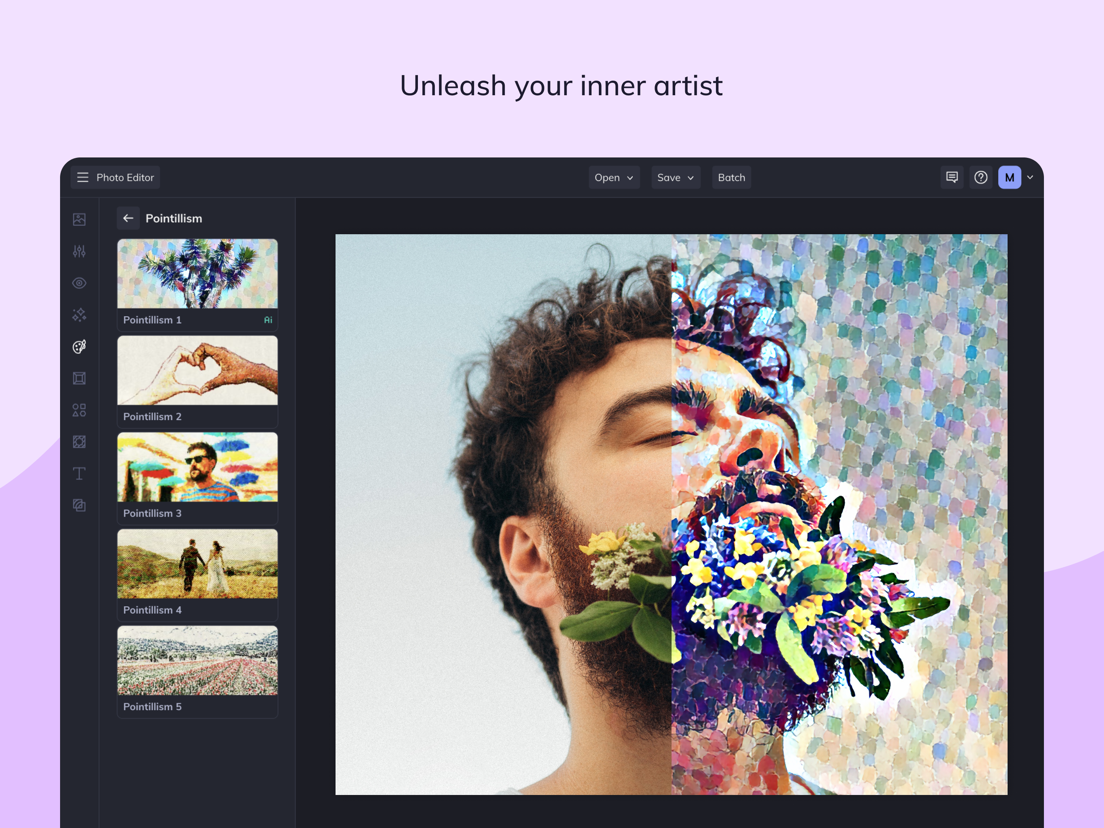
Task: Open the Overlays layers tool
Action: (x=80, y=505)
